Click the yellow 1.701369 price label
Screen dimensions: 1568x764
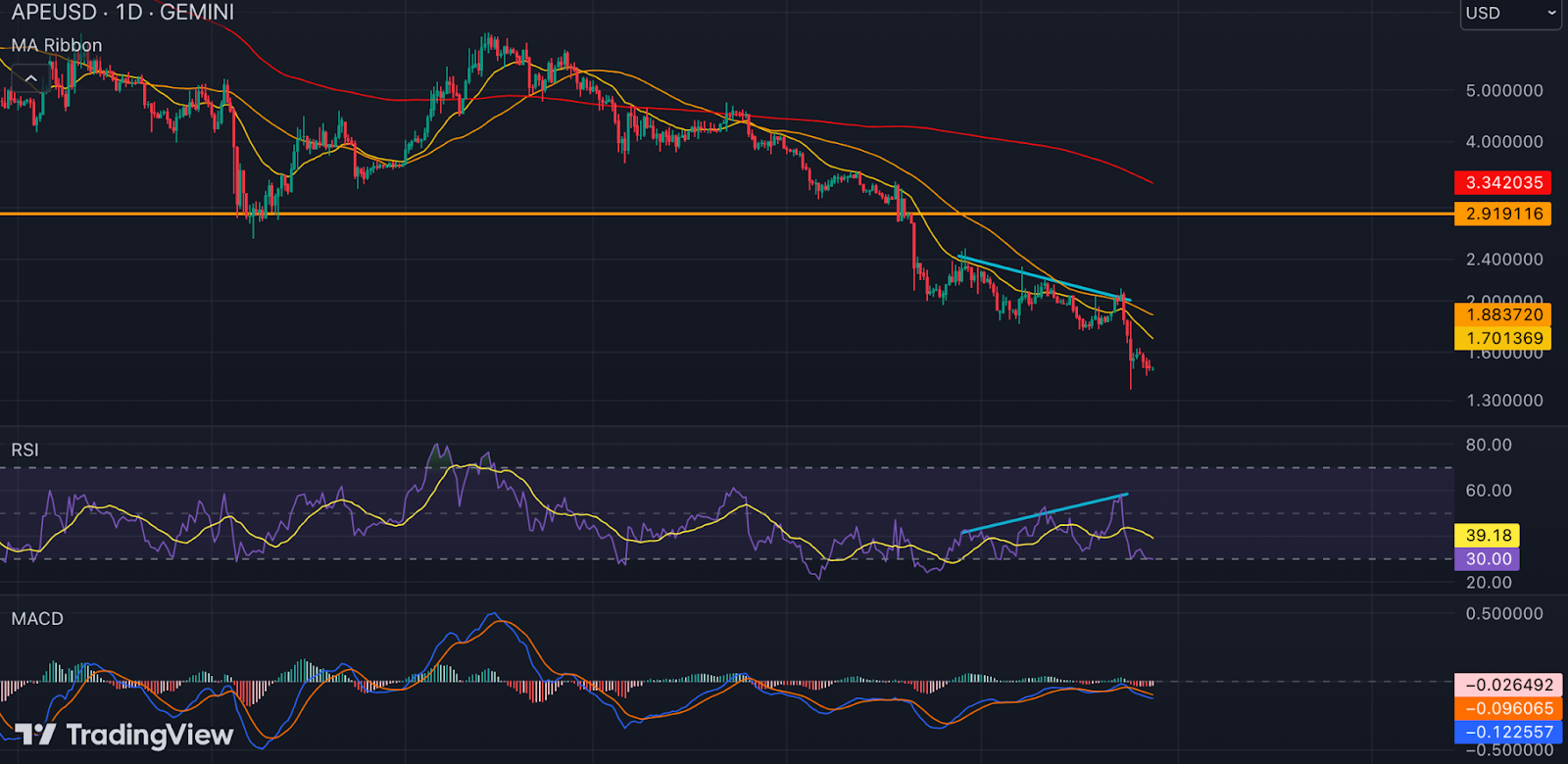coord(1503,338)
